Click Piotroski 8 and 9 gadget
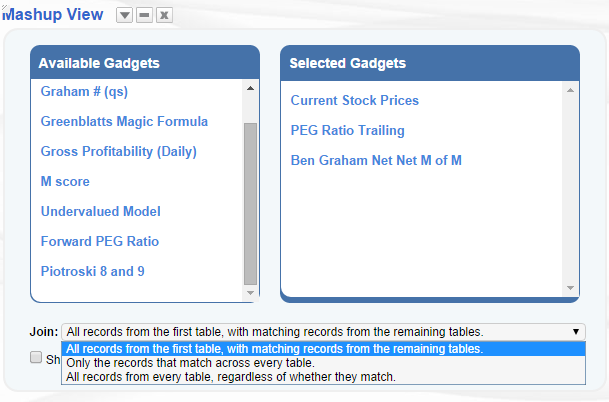 click(93, 271)
